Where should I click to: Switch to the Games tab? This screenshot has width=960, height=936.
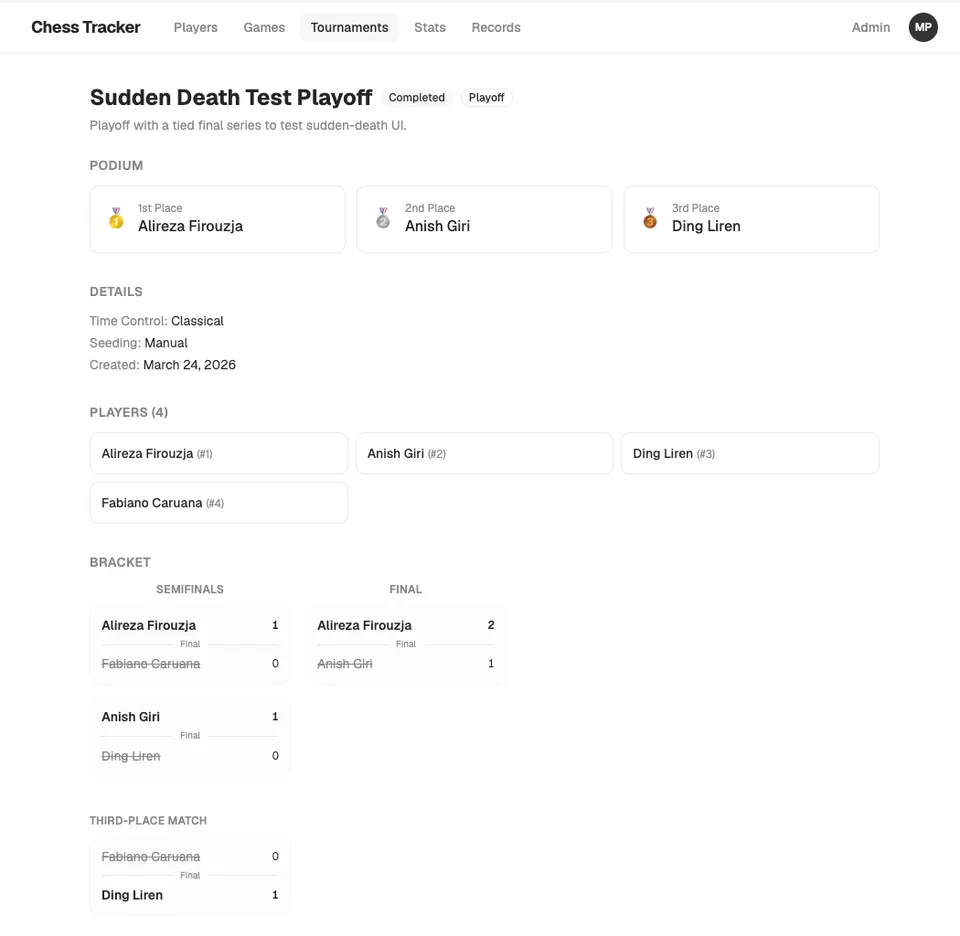(264, 28)
